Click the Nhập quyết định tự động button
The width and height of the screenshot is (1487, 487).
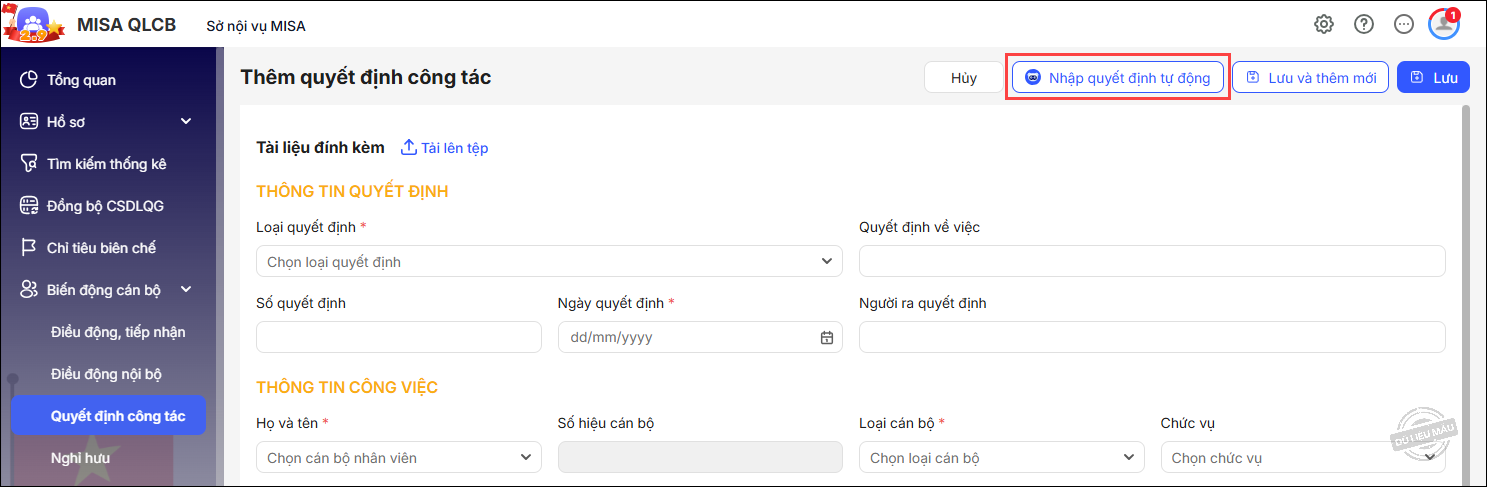(1117, 78)
